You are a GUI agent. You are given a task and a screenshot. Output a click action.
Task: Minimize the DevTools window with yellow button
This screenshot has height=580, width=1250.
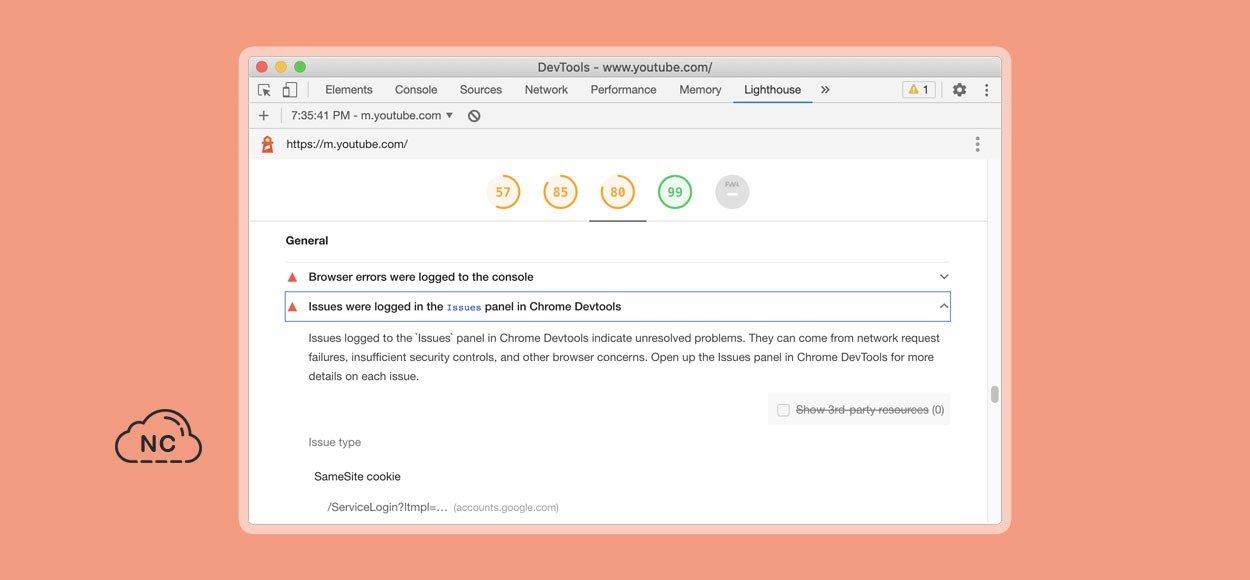point(281,67)
